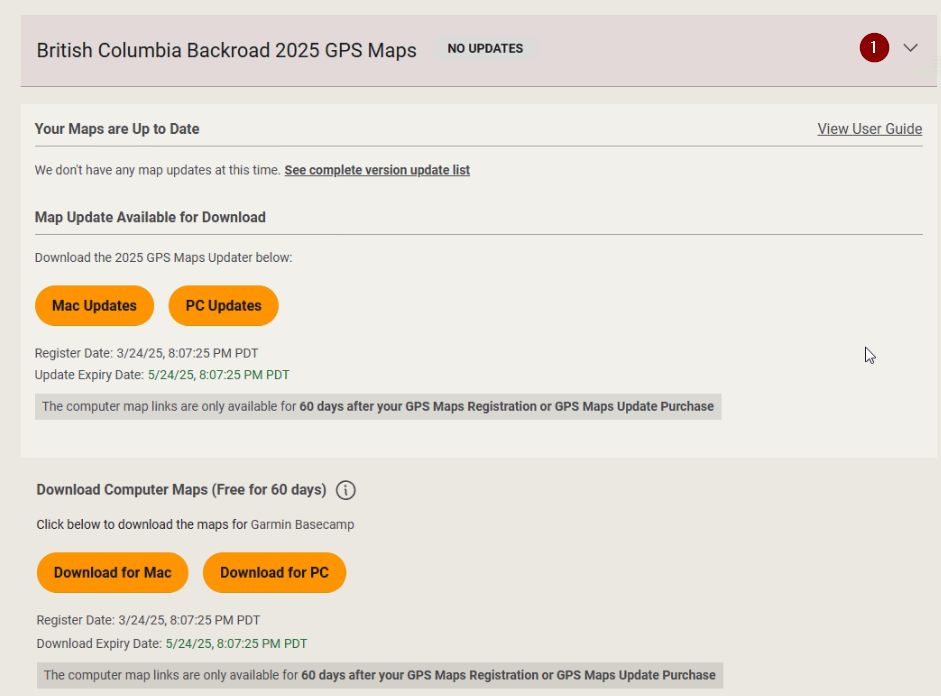
Task: Click the Download Computer Maps (Free for 60 days) heading
Action: click(x=181, y=490)
